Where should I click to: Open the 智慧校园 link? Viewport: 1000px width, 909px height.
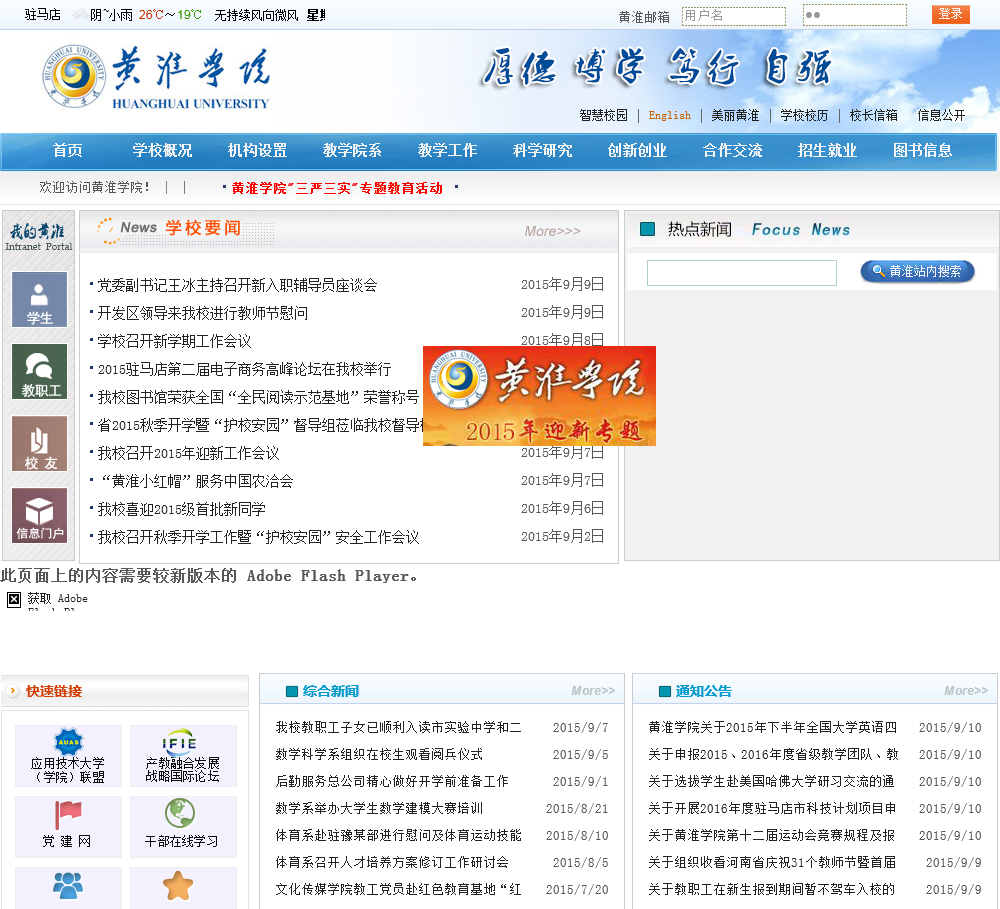(x=603, y=115)
